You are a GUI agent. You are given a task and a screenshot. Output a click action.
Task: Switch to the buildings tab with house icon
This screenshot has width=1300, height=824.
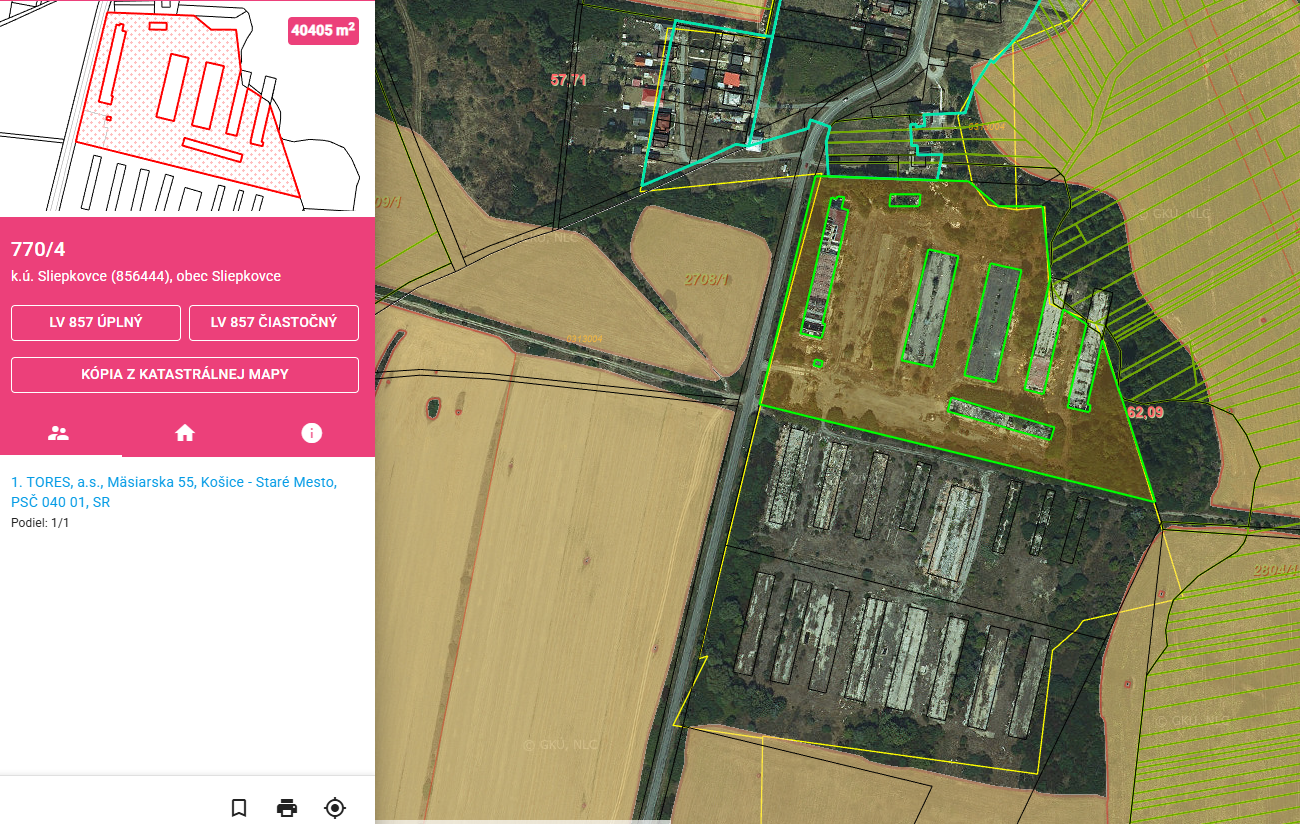click(x=185, y=433)
